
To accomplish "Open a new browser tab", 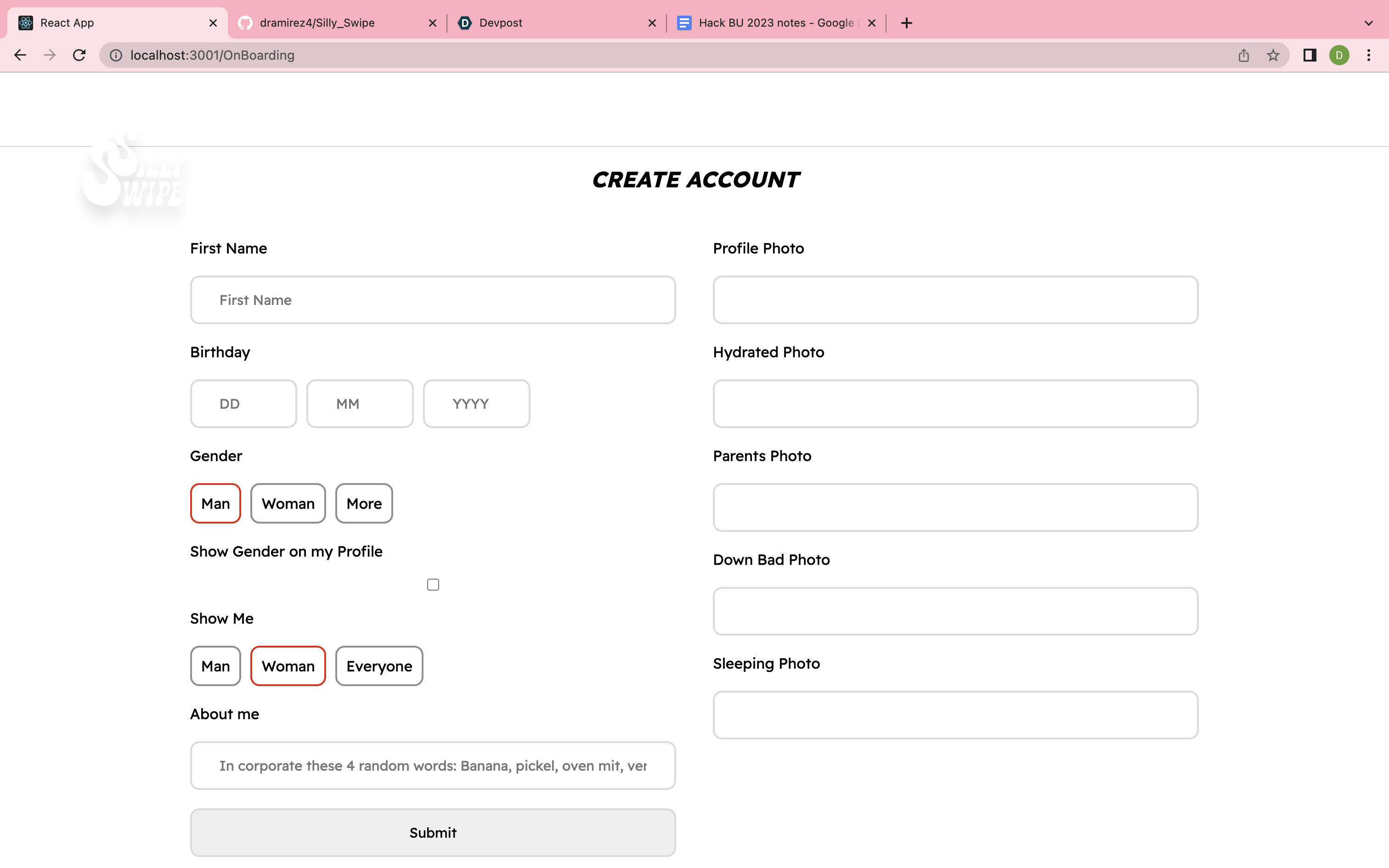I will tap(906, 23).
